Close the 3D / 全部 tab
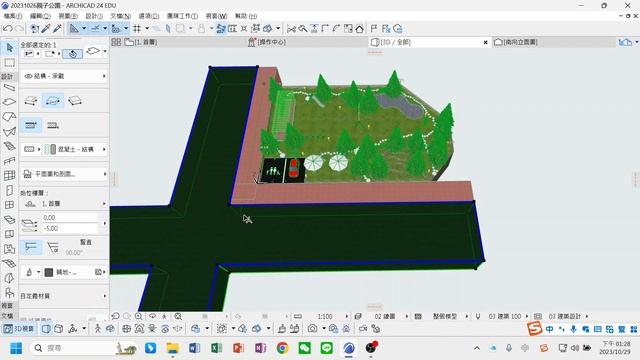Screen dimensions: 640x360 tap(485, 42)
